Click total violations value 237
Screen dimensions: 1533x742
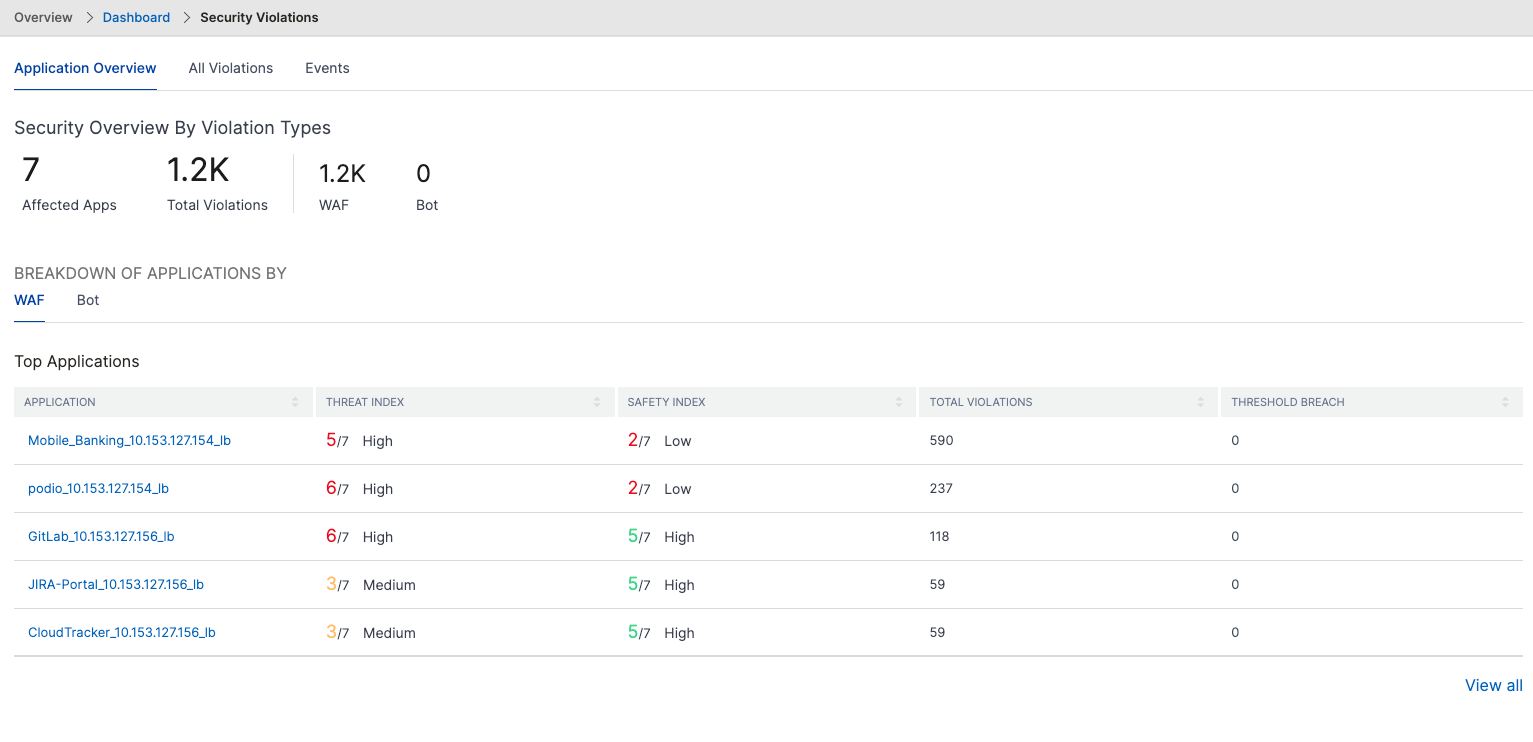coord(941,488)
